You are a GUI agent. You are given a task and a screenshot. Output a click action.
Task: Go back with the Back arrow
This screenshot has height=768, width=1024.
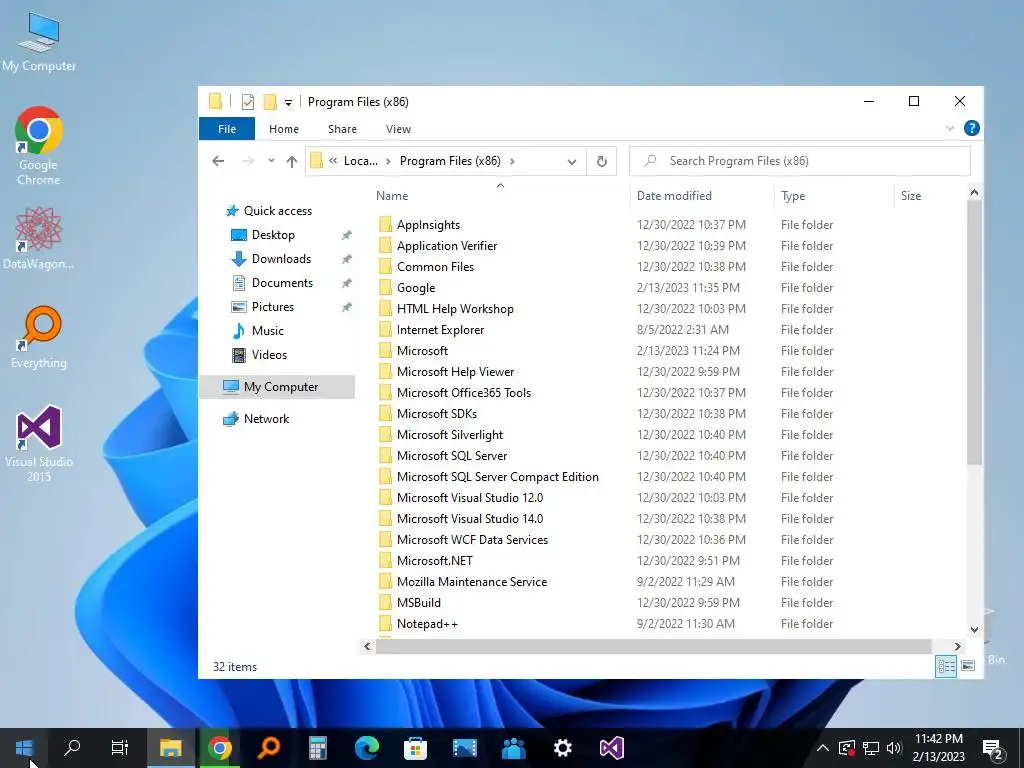pos(218,161)
